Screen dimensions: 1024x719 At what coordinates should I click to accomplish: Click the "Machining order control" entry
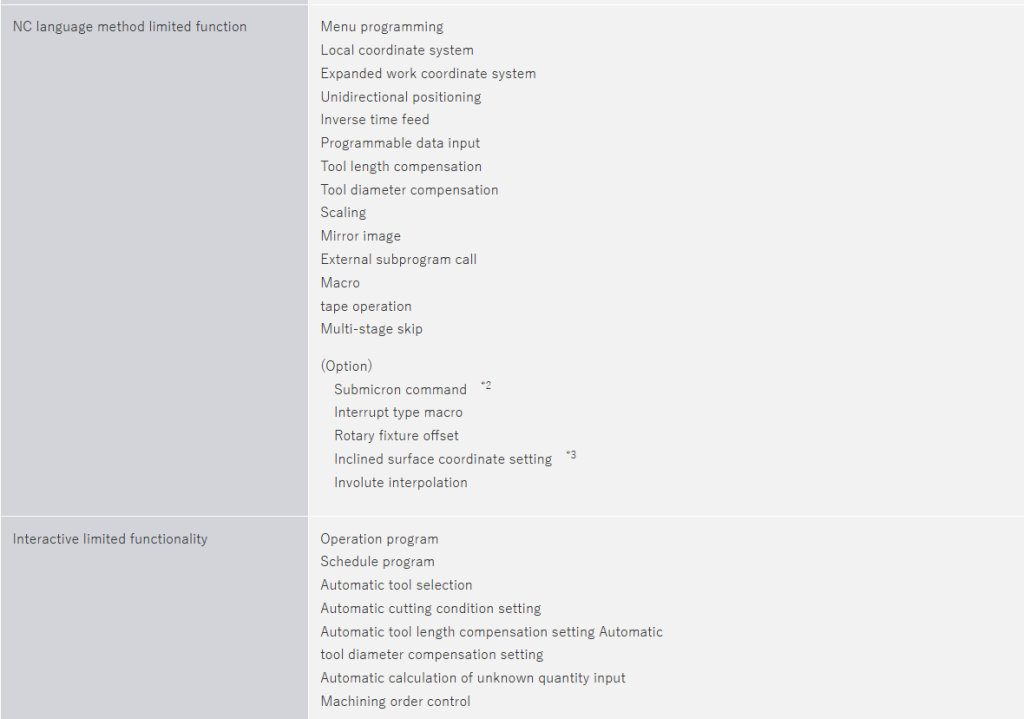[395, 701]
